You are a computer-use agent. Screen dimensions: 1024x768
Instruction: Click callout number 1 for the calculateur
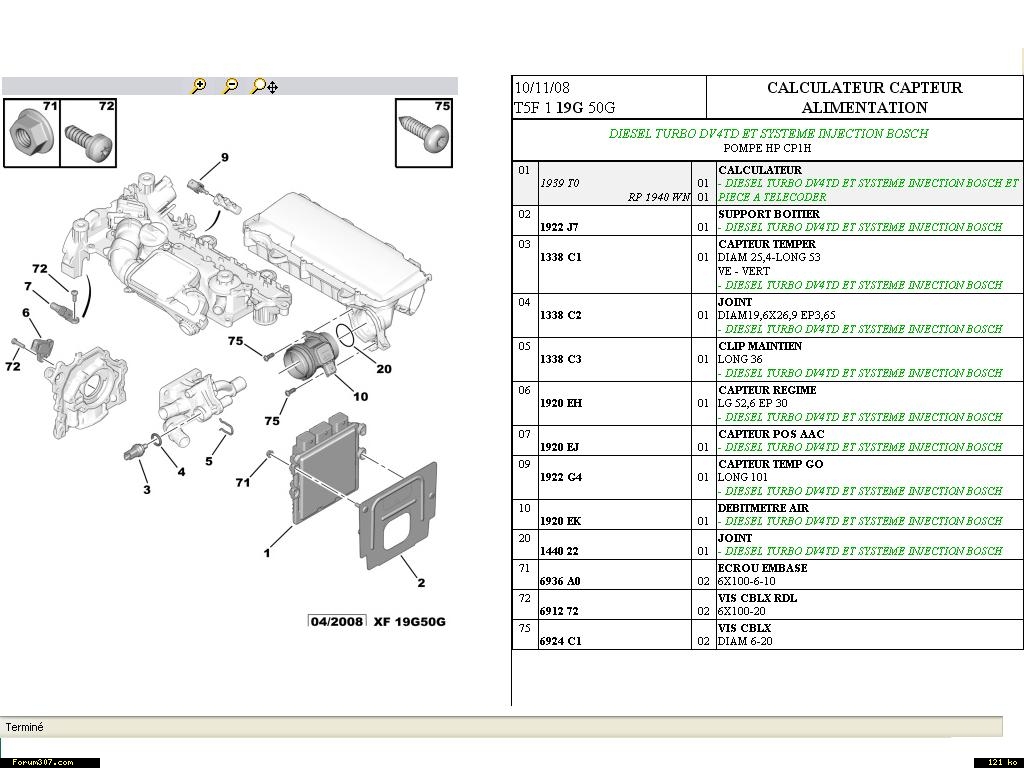pyautogui.click(x=266, y=553)
